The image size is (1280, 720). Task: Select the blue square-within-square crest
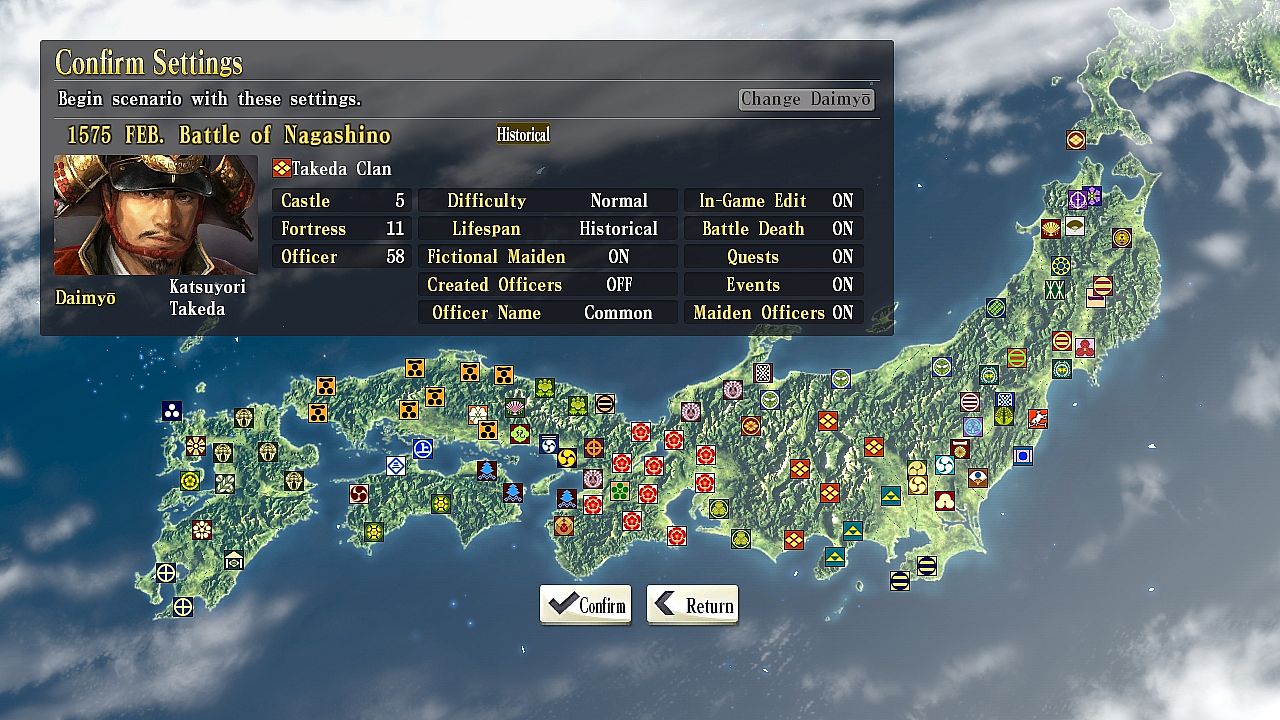(x=1022, y=456)
